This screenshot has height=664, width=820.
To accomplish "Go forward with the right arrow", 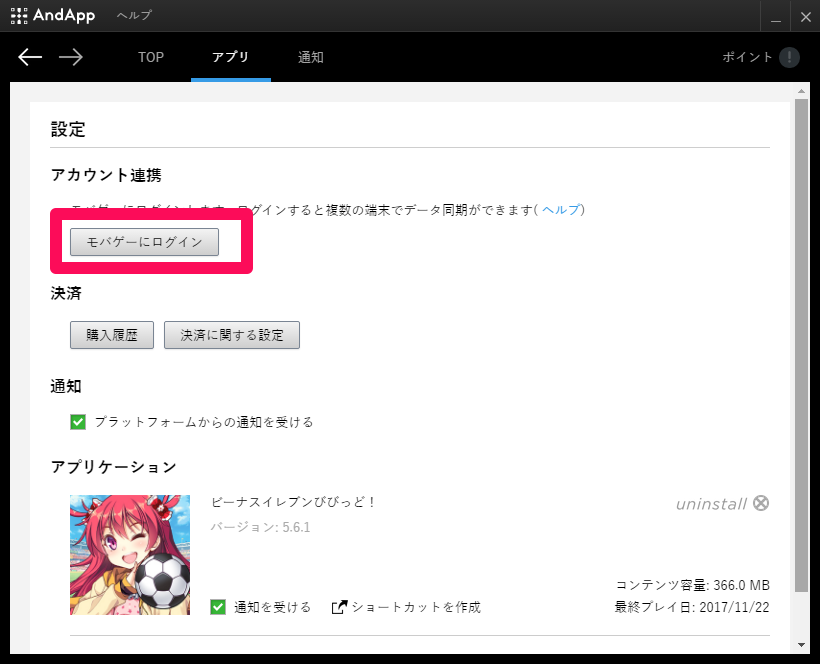I will click(x=71, y=57).
